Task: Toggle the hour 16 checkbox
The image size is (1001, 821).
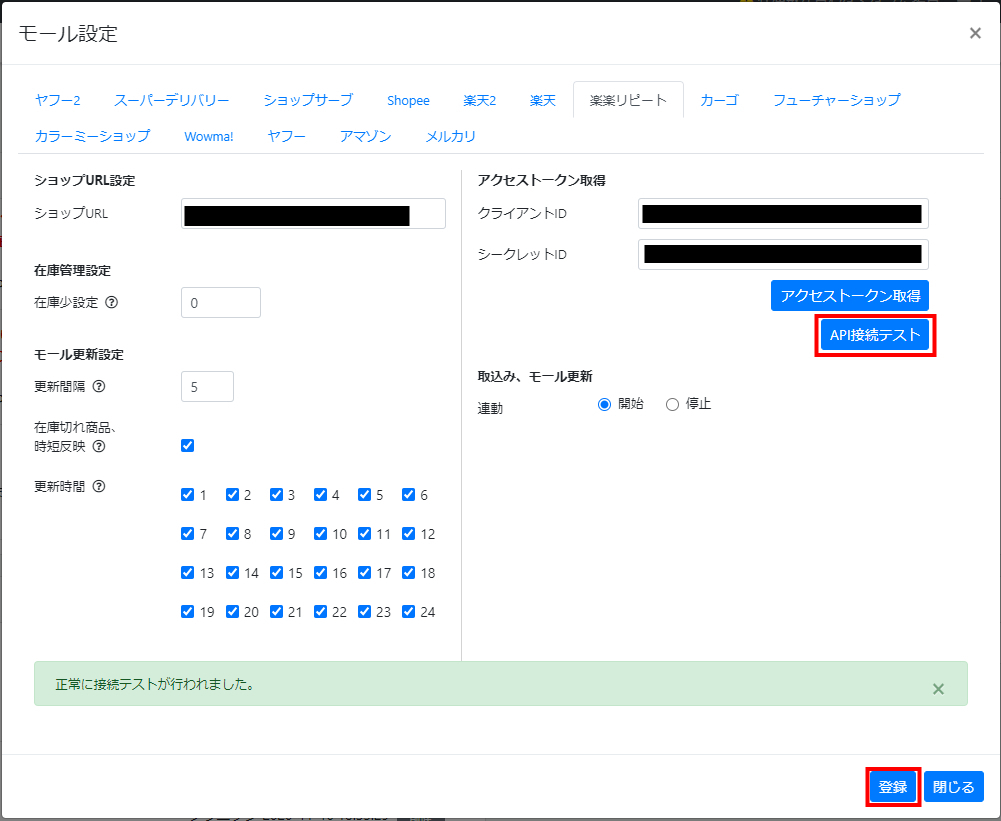Action: 320,573
